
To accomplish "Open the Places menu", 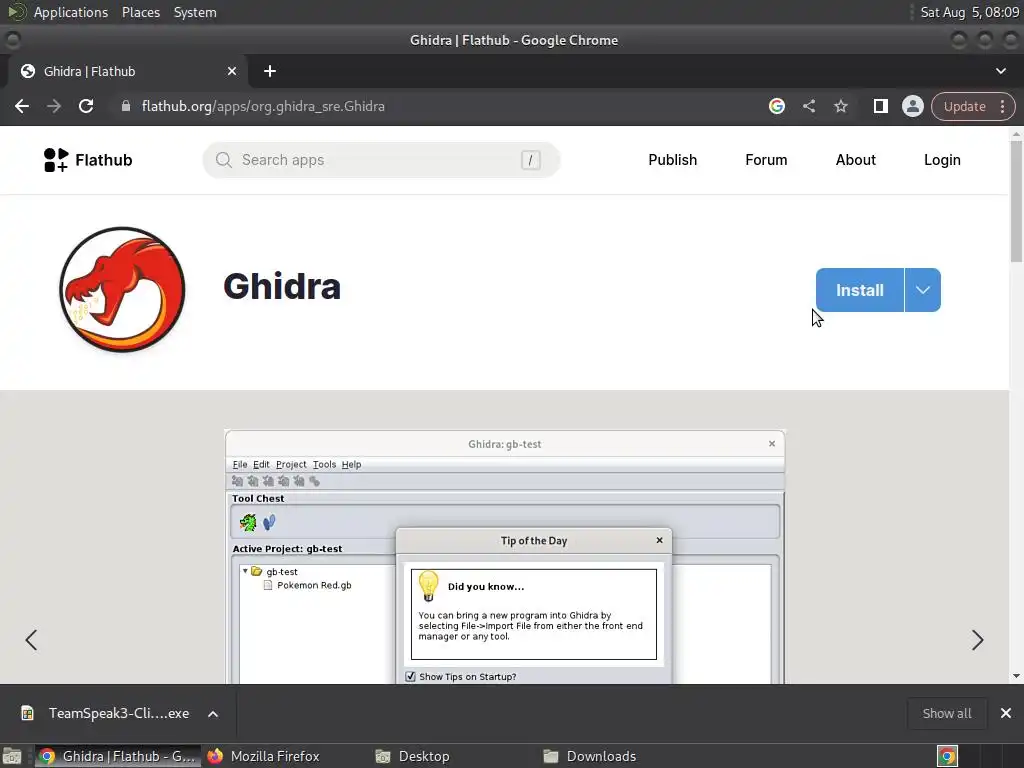I will click(x=140, y=12).
